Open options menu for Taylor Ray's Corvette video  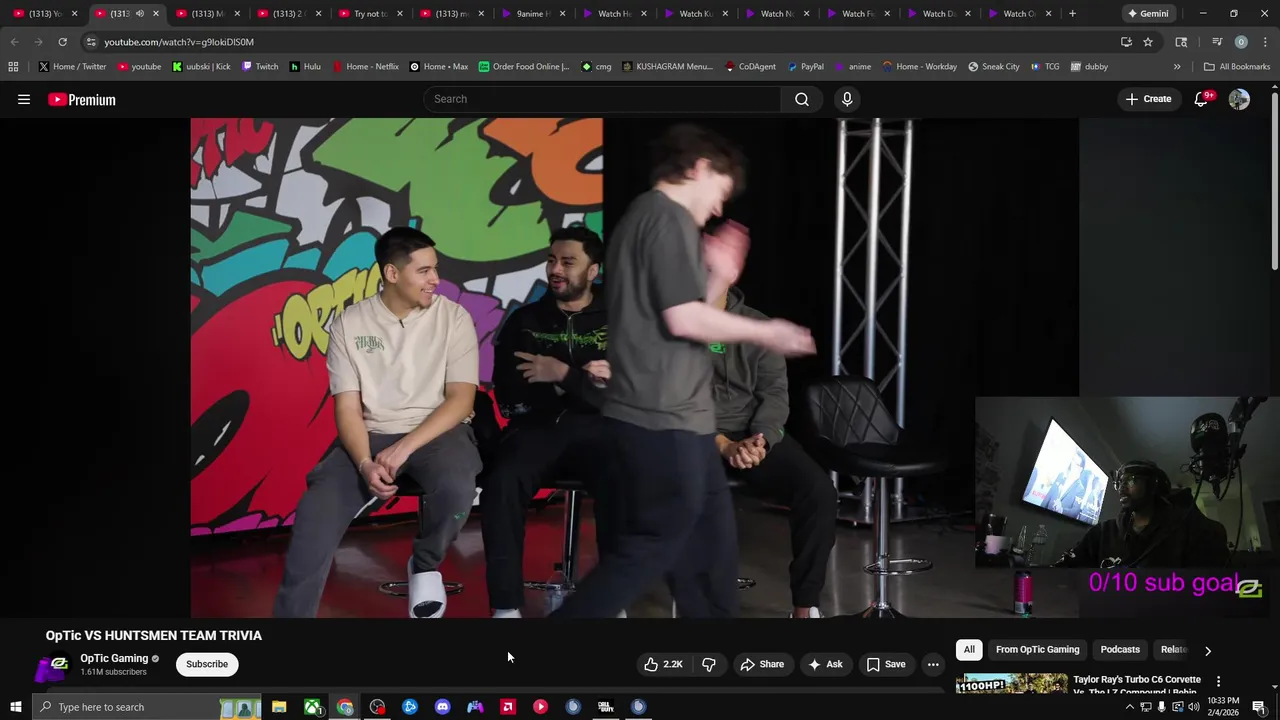pos(1218,681)
